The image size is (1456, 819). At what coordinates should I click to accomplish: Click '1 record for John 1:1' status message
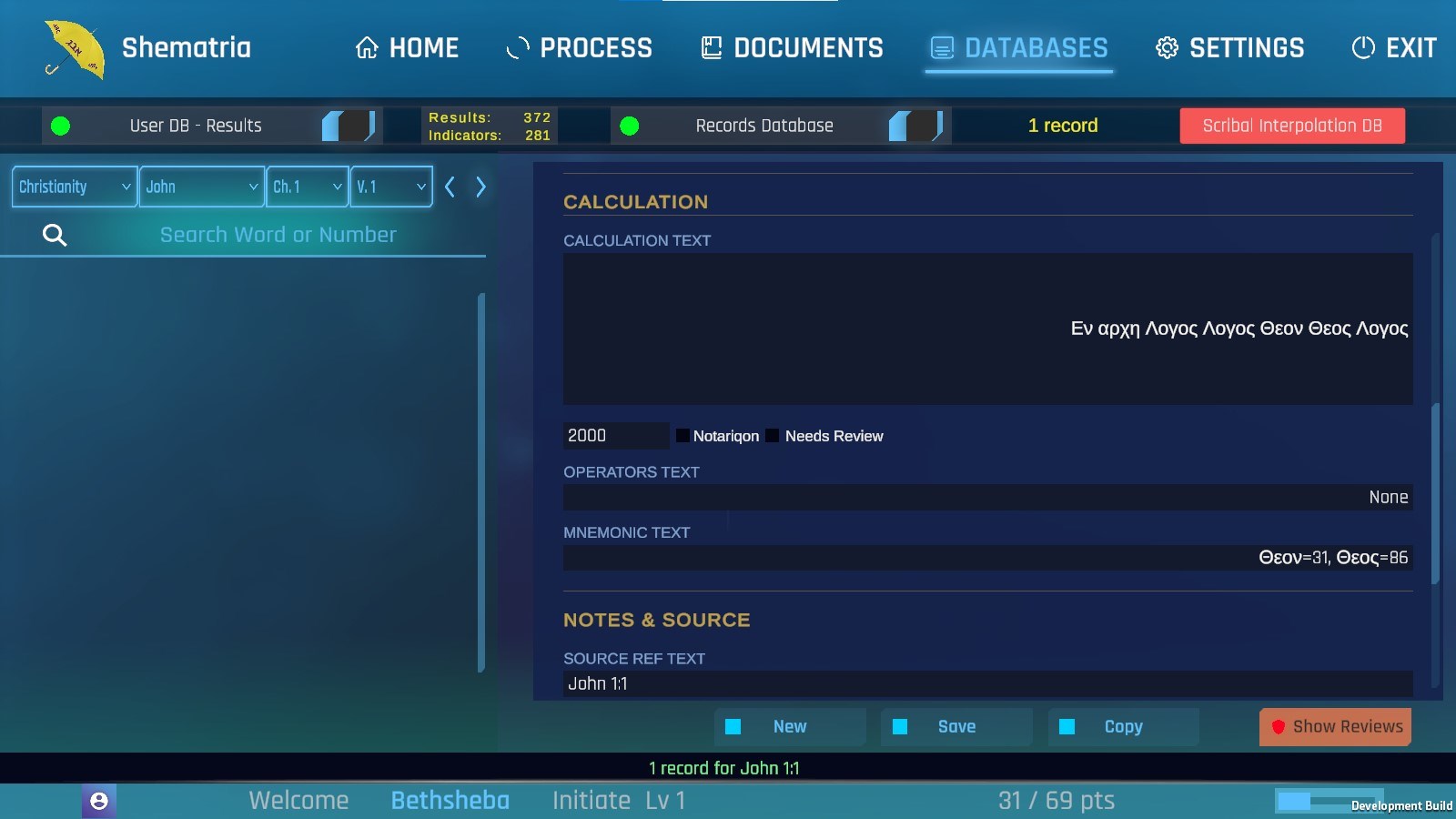[x=724, y=768]
